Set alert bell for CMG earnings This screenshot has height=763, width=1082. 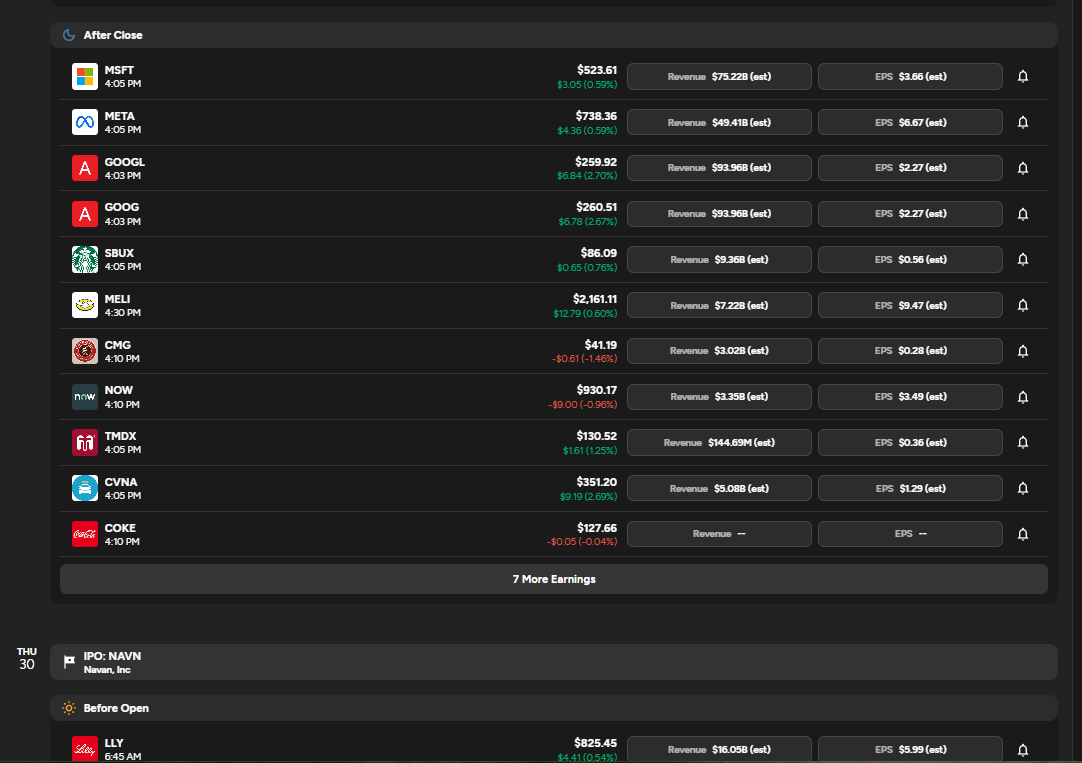pyautogui.click(x=1023, y=351)
